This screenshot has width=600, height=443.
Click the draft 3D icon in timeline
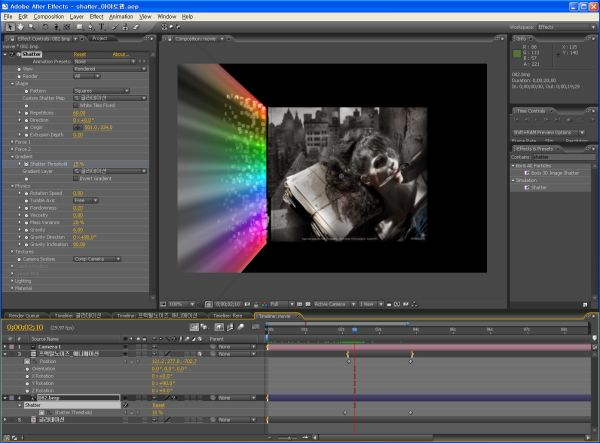[204, 327]
